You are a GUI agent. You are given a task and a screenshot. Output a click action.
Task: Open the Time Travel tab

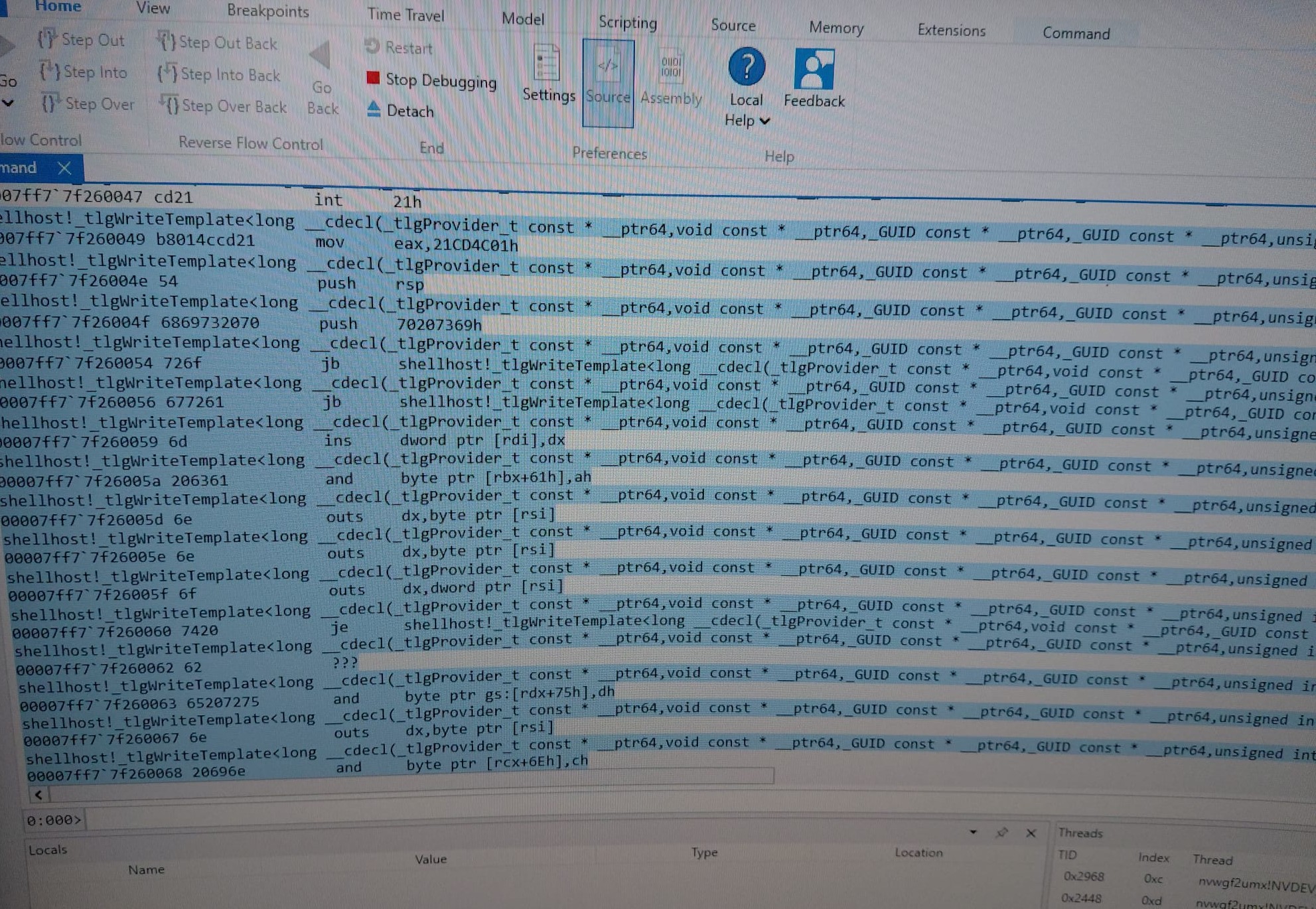click(405, 15)
